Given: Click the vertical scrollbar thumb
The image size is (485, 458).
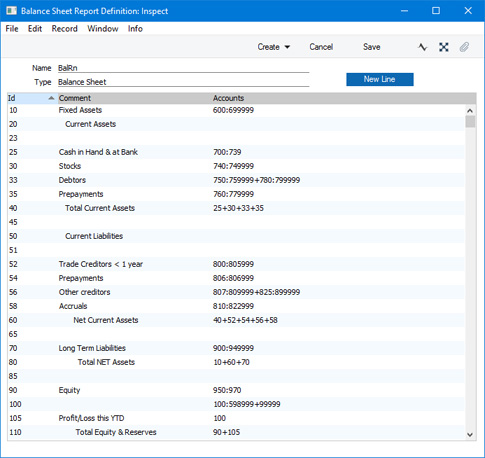Looking at the screenshot, I should 470,121.
